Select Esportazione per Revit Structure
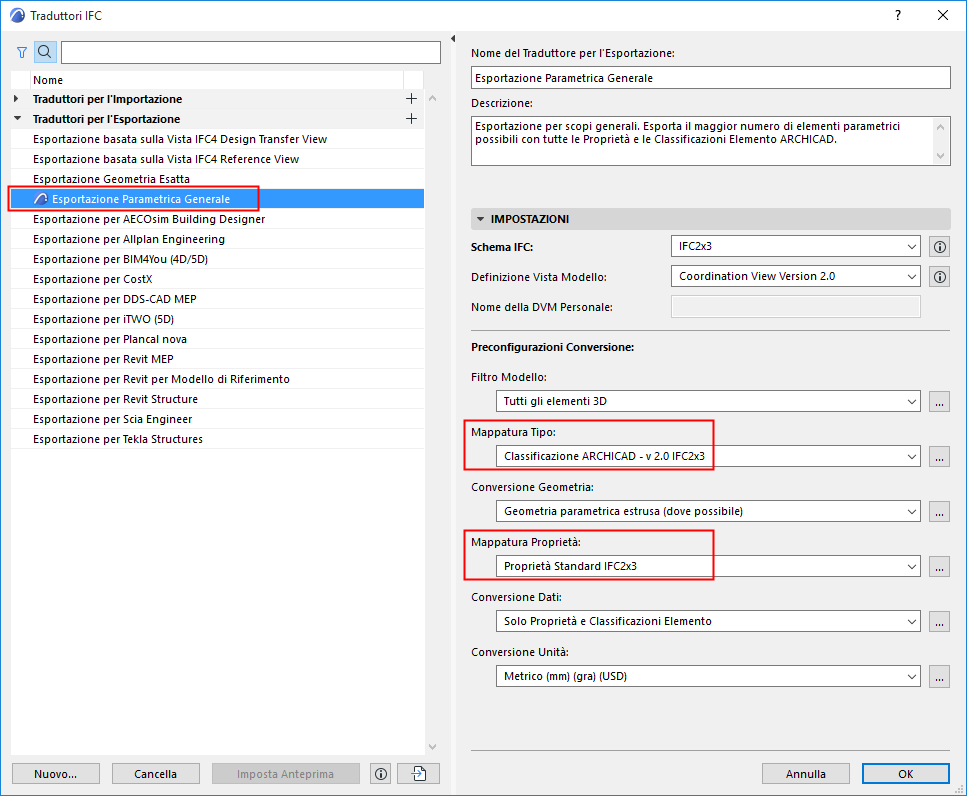 click(x=217, y=399)
